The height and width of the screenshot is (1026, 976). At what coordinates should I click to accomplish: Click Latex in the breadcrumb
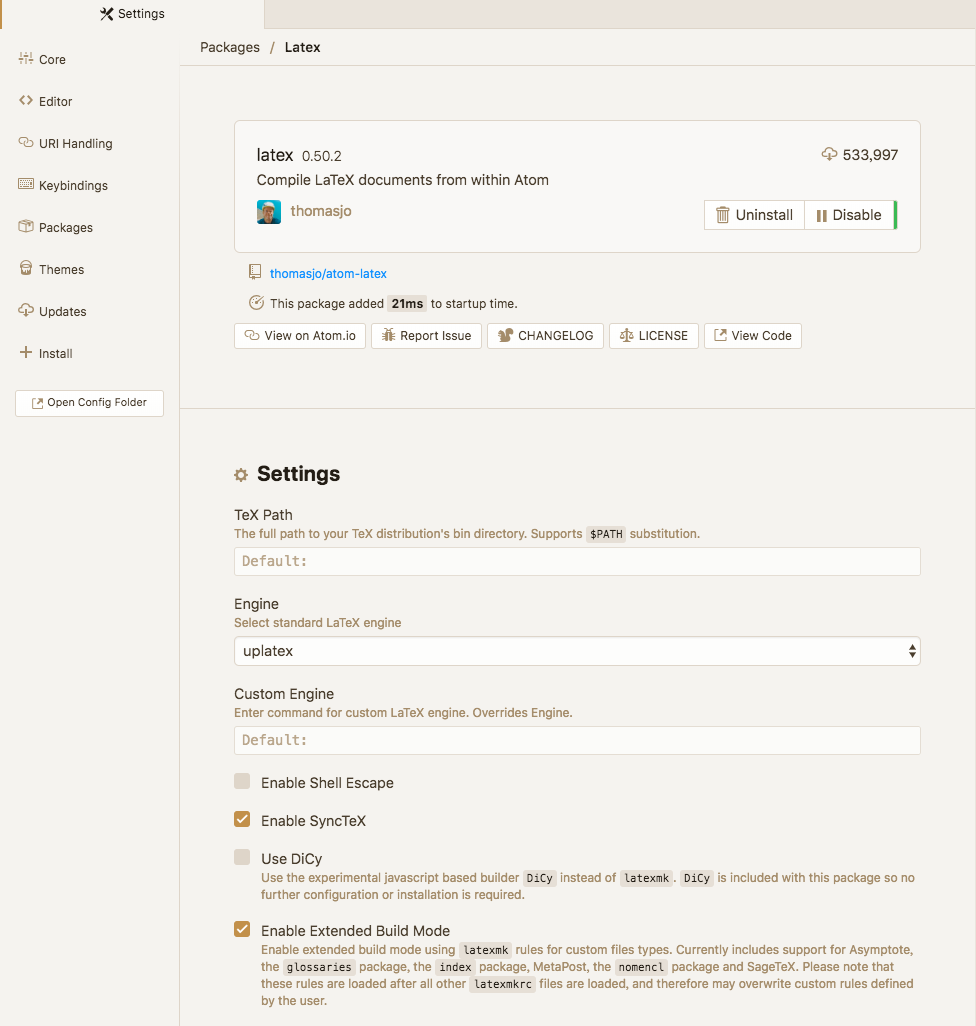click(302, 47)
